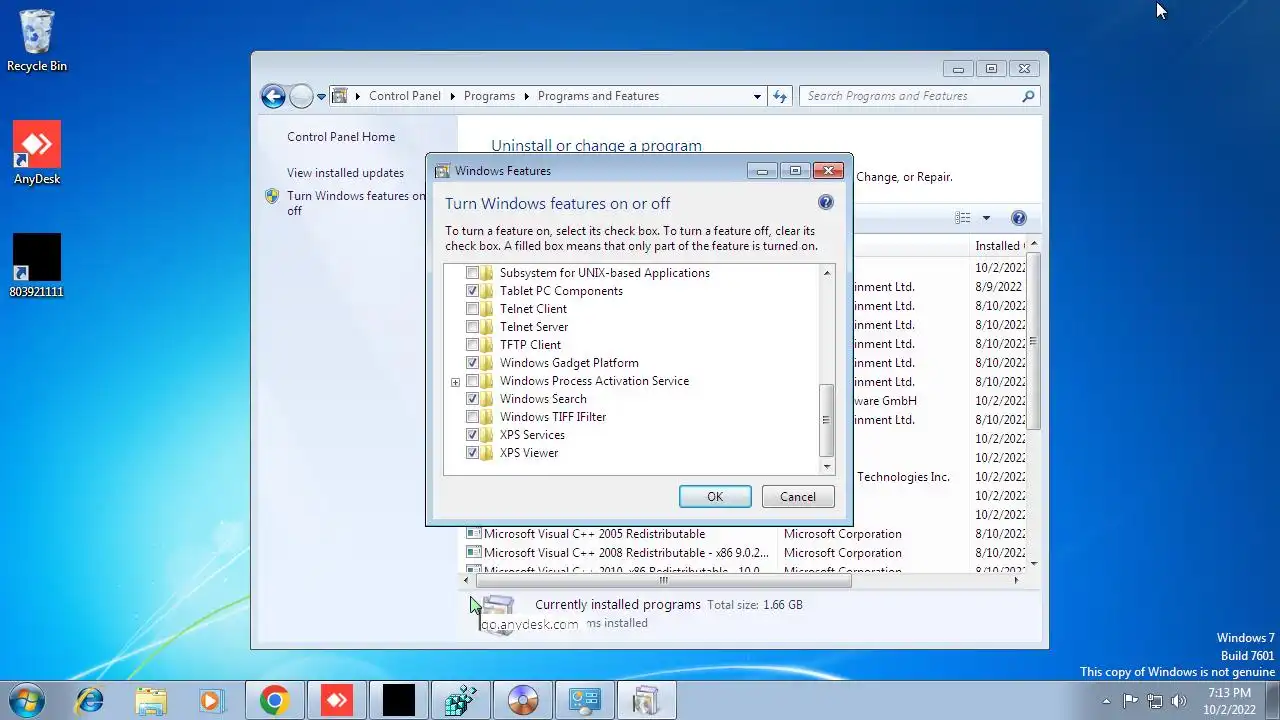Screen dimensions: 1280x720
Task: Cancel the Windows Features dialog
Action: tap(798, 497)
